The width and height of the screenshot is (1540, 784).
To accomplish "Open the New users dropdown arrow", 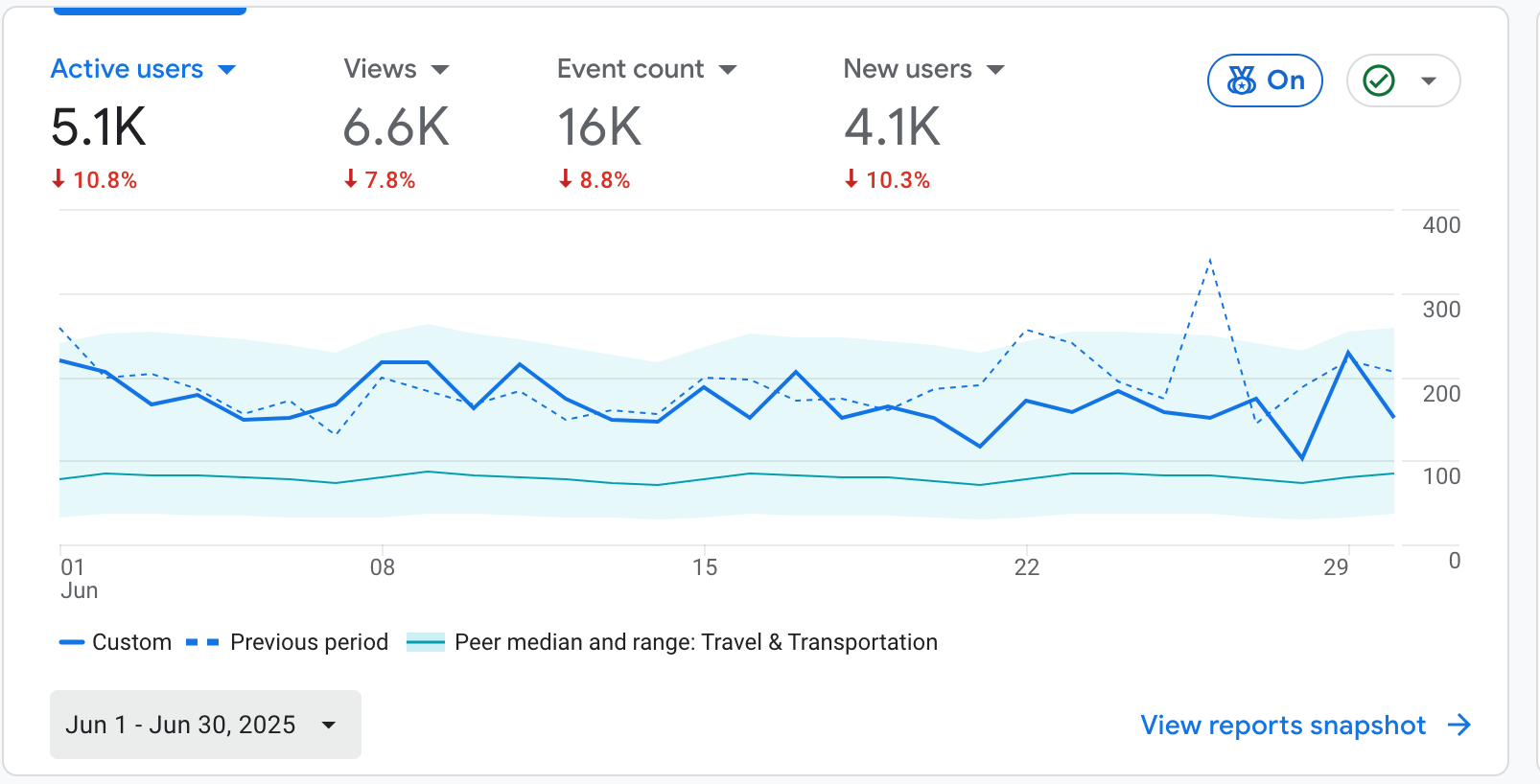I will click(x=995, y=70).
